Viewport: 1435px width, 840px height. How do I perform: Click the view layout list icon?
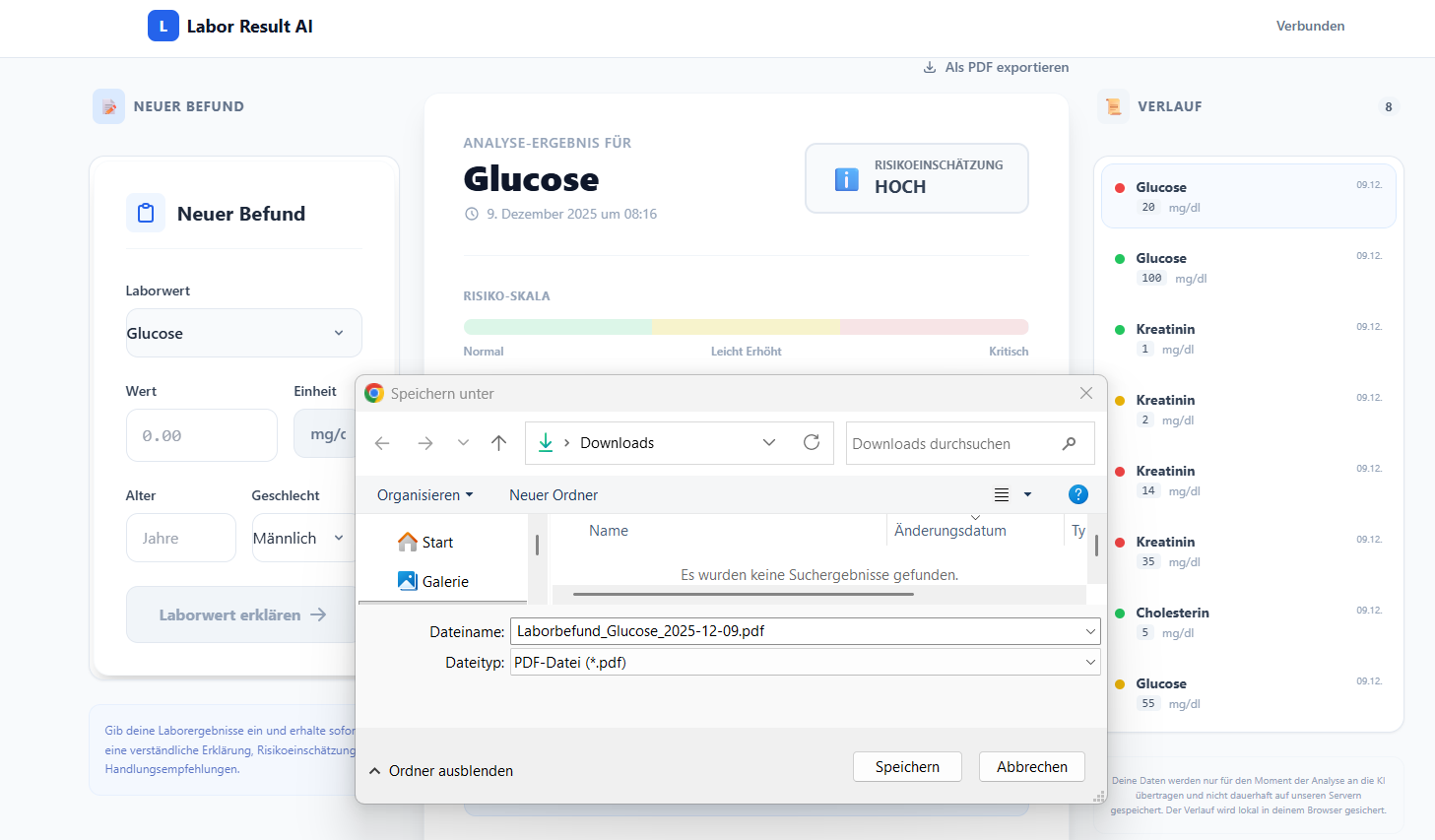pyautogui.click(x=1002, y=494)
